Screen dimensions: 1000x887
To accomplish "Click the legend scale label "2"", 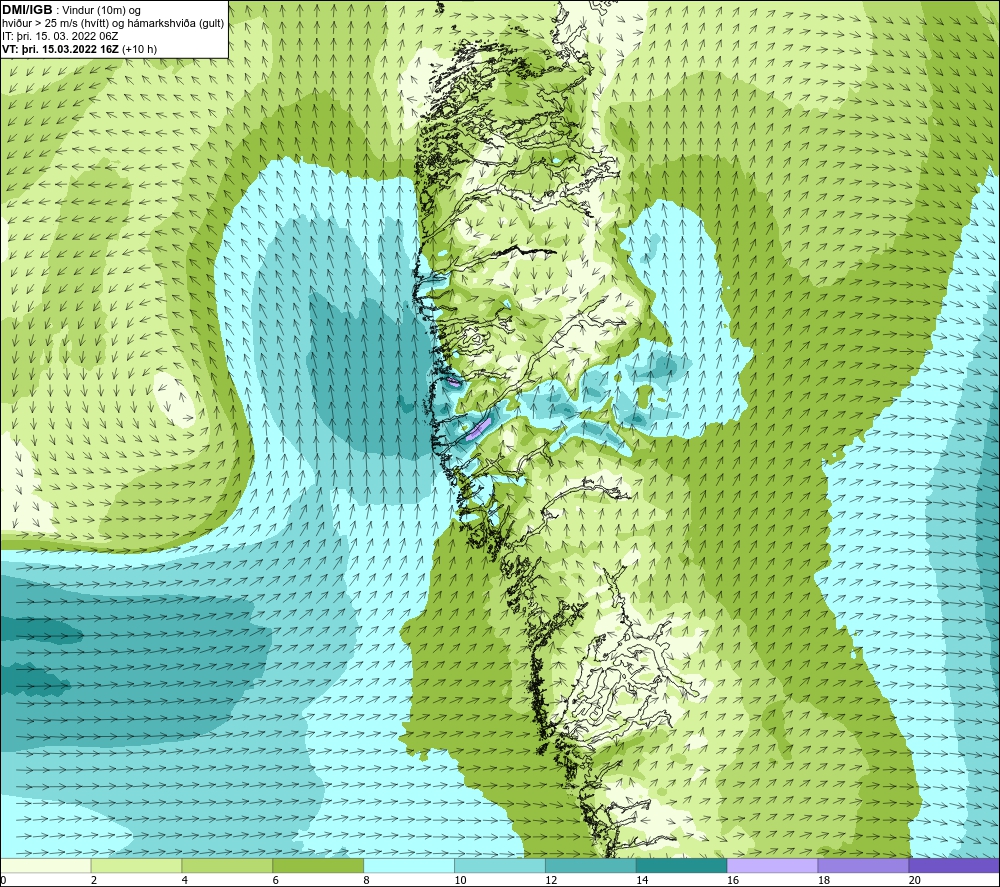I will tap(94, 881).
